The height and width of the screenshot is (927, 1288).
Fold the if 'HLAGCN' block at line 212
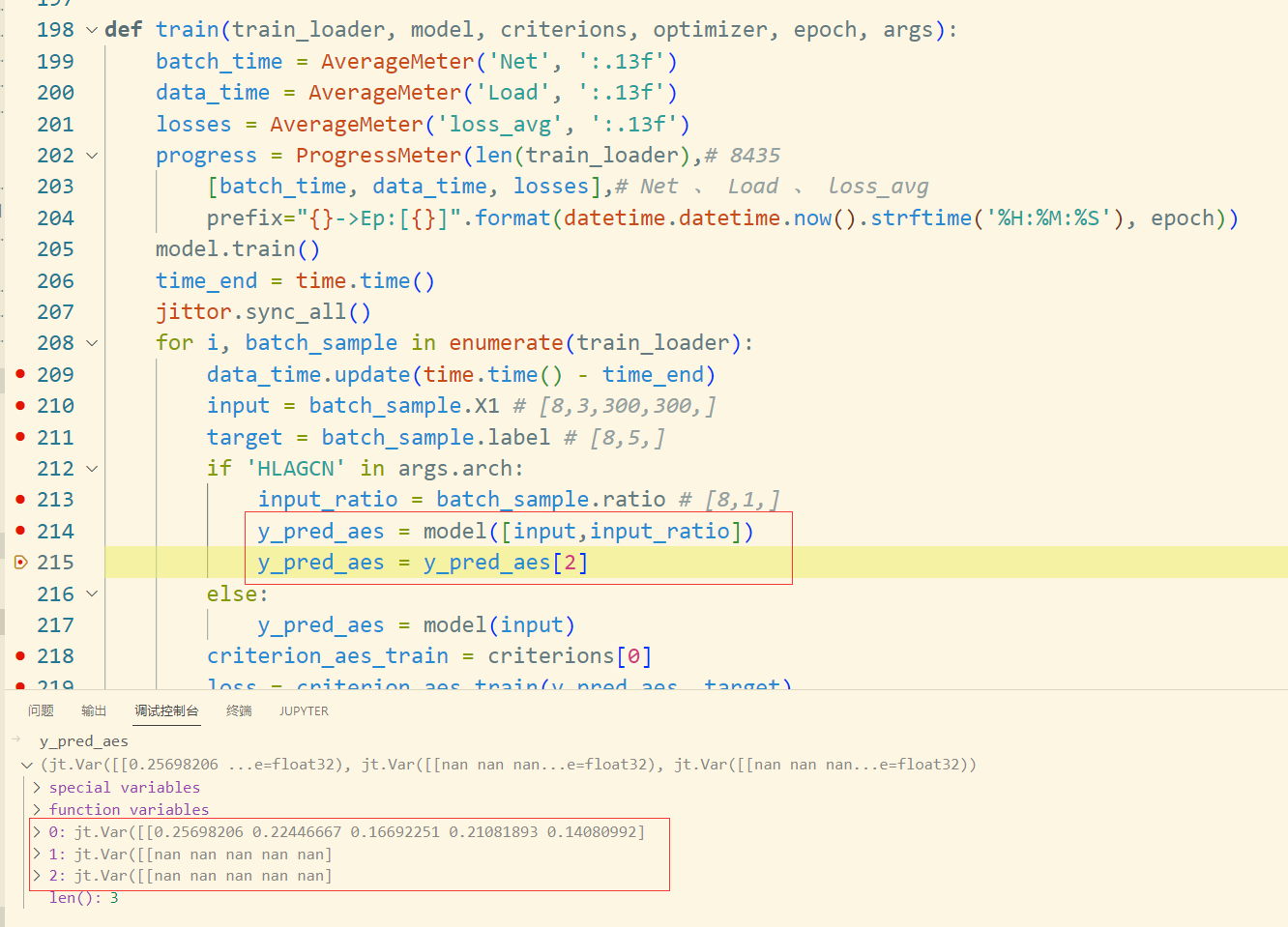click(92, 469)
